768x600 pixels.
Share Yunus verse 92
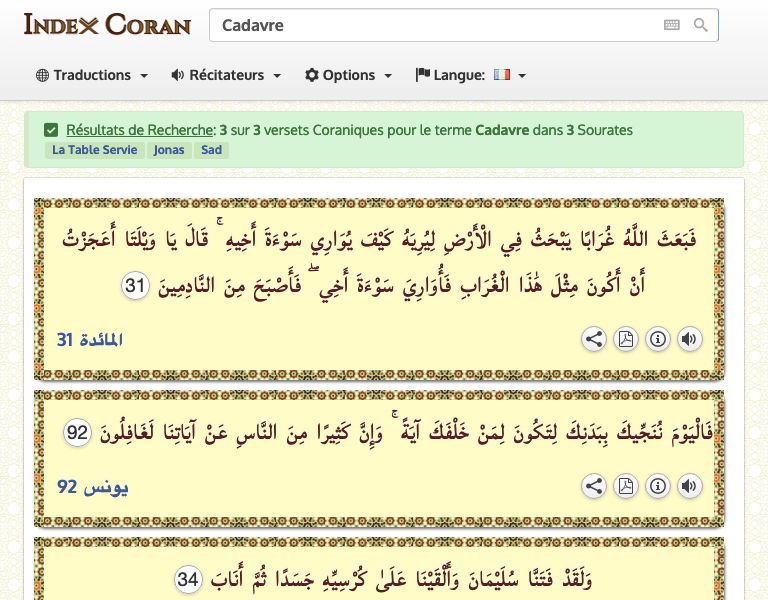[x=594, y=487]
